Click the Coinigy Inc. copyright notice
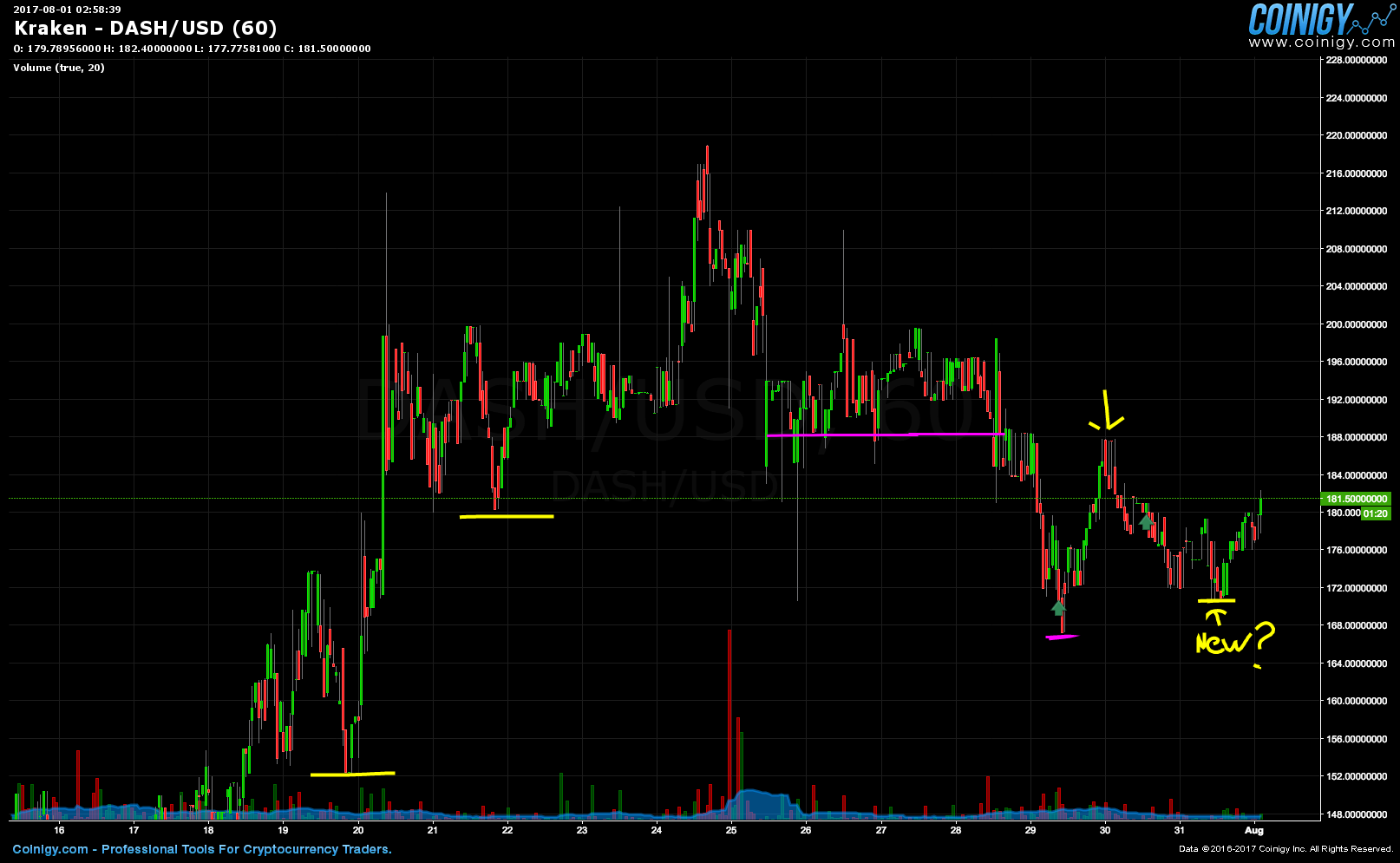 click(x=1286, y=849)
